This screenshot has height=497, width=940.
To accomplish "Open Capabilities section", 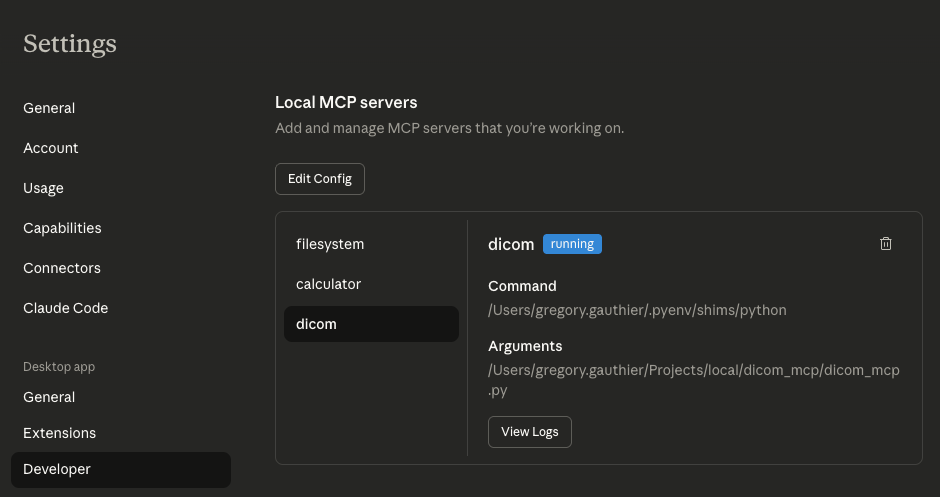I will [x=62, y=228].
